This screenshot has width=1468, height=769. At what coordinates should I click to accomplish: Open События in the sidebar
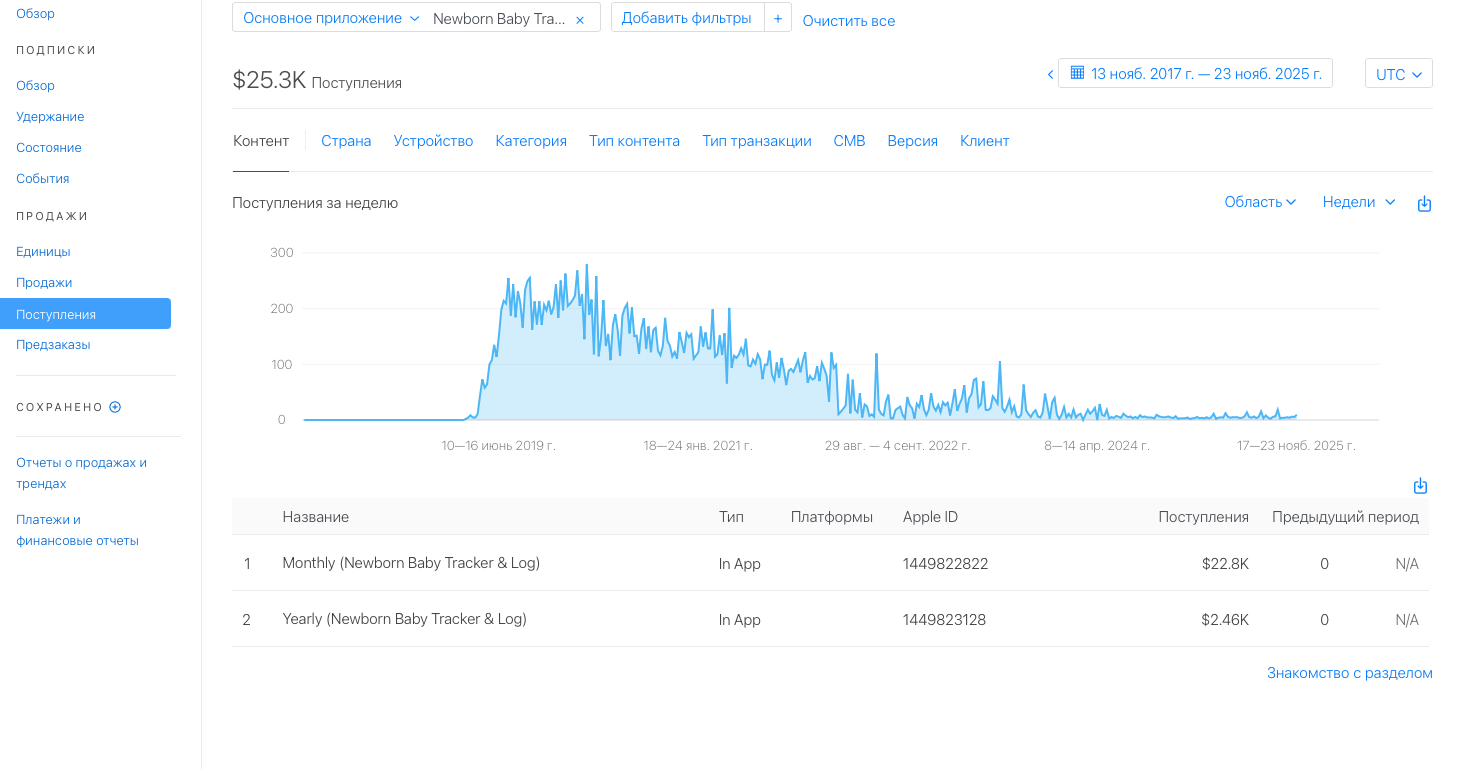tap(43, 179)
